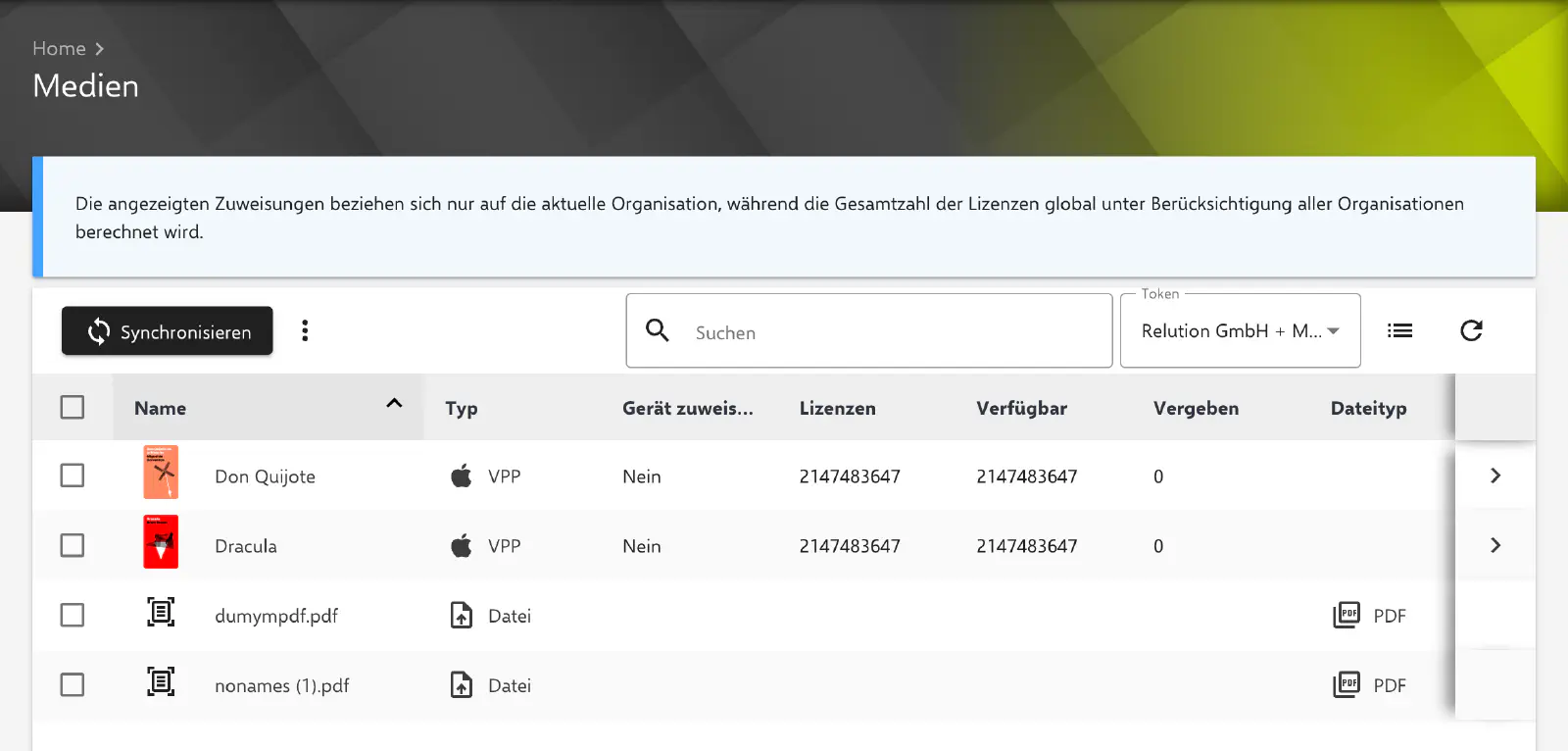
Task: Click Vergeben value 0 for Don Quijote
Action: pos(1158,476)
